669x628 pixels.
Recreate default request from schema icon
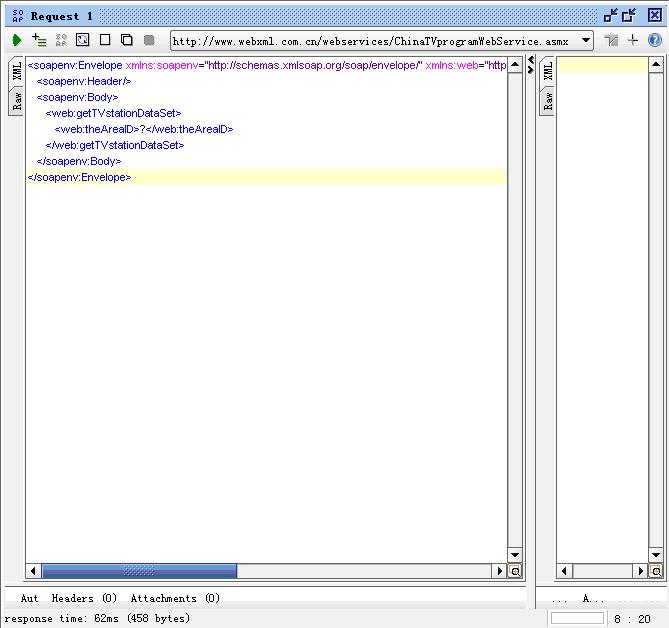[61, 40]
